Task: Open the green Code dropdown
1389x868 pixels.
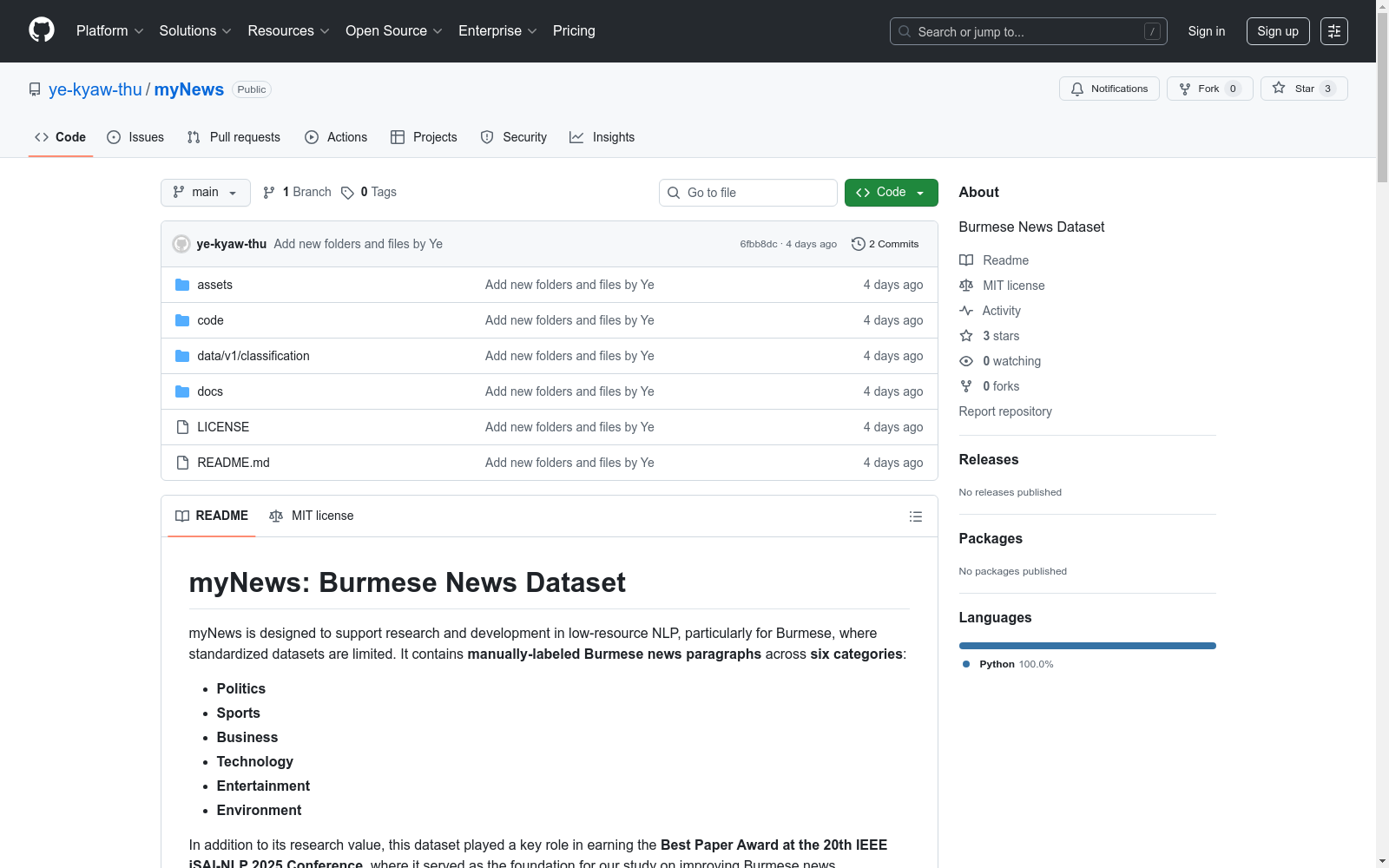Action: click(x=892, y=193)
